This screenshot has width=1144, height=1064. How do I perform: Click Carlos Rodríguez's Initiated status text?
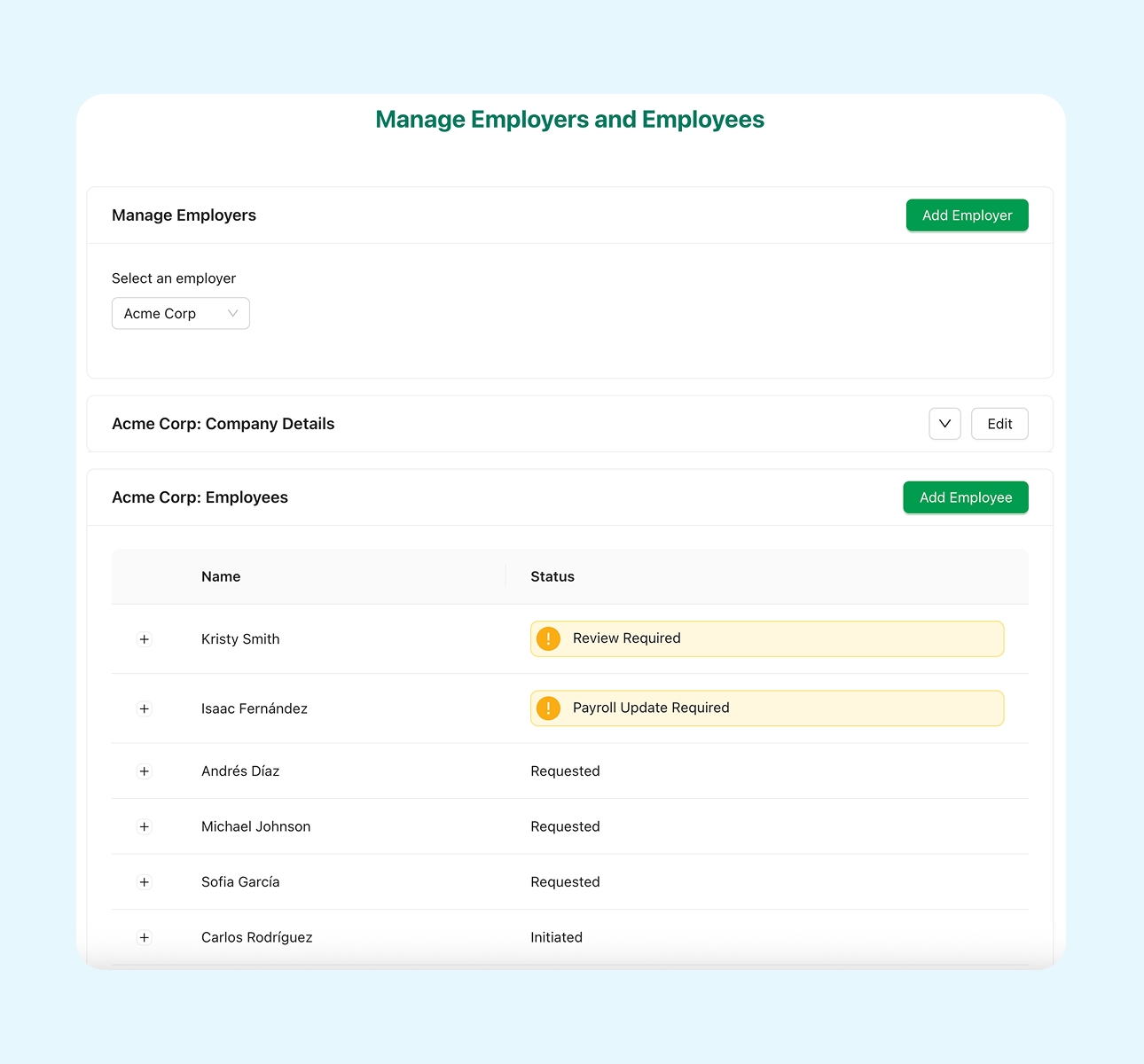[556, 936]
